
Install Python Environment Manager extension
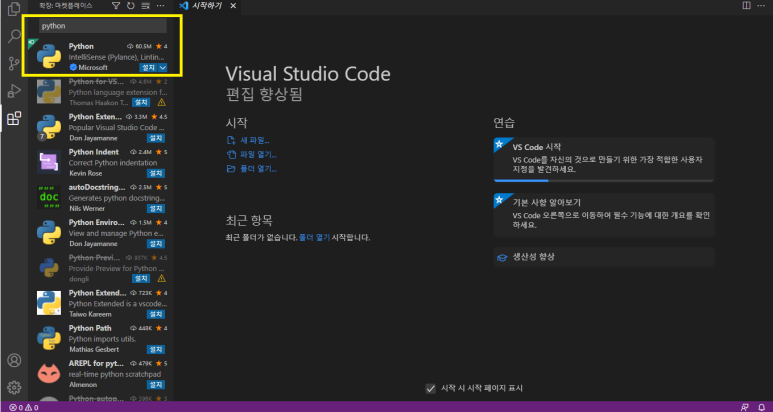pos(156,244)
